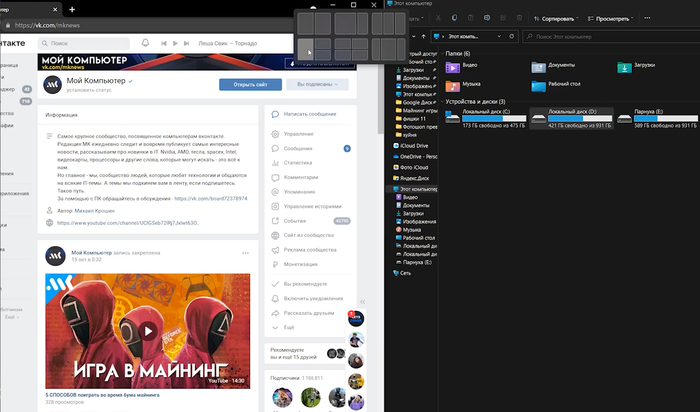The image size is (700, 412).
Task: Collapse the Папки (6) section
Action: pos(442,54)
